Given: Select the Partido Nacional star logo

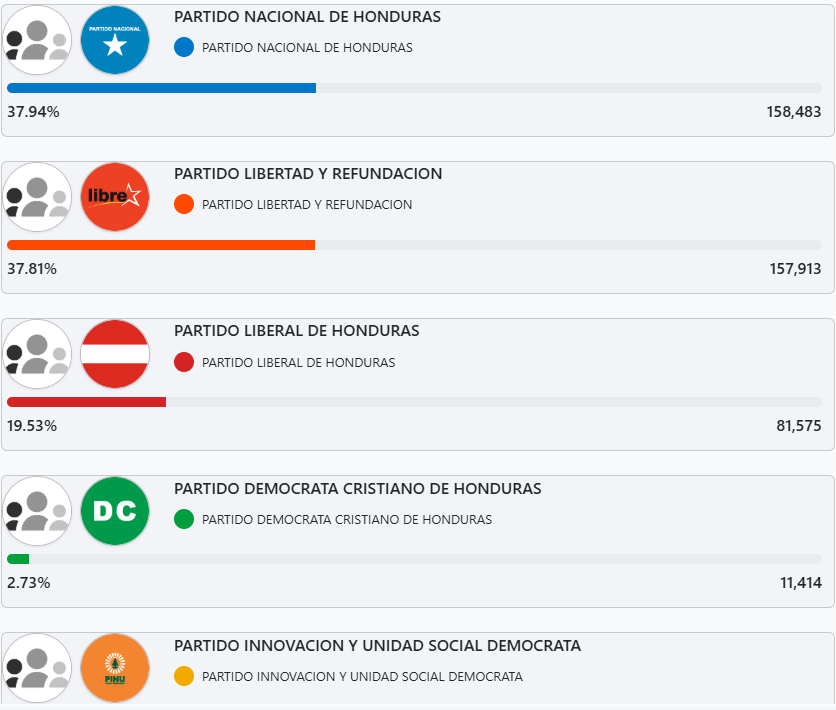Looking at the screenshot, I should (x=114, y=40).
